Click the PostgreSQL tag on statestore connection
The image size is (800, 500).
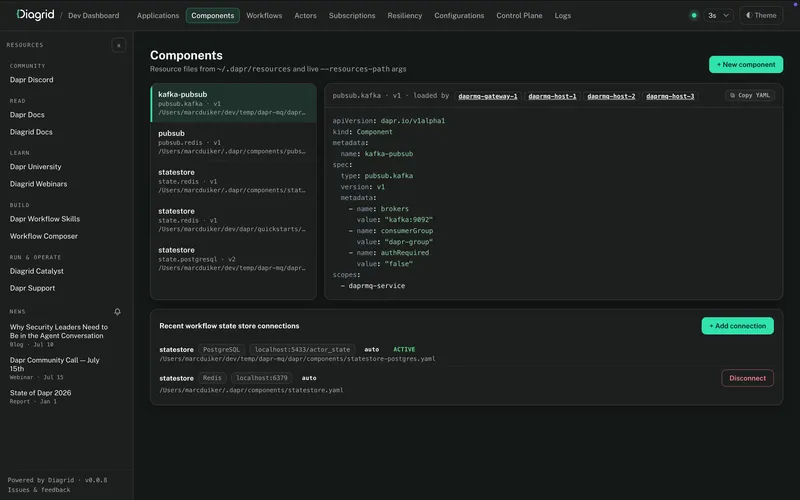coord(221,349)
